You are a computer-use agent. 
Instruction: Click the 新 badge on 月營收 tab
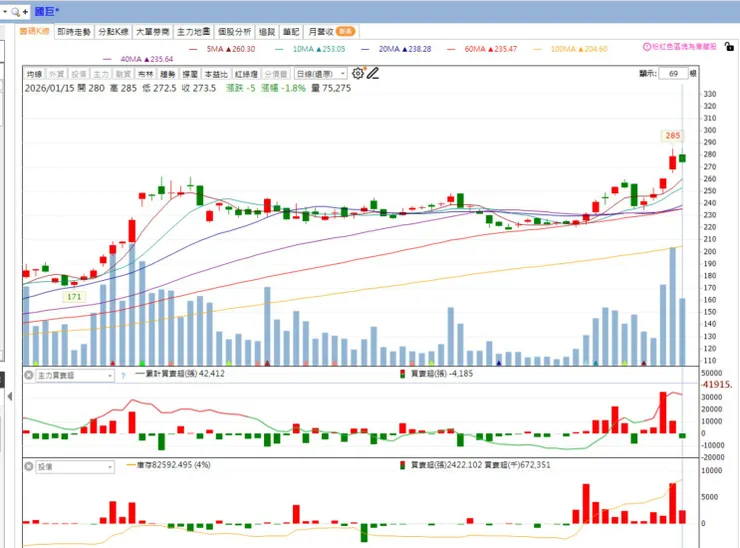(345, 32)
